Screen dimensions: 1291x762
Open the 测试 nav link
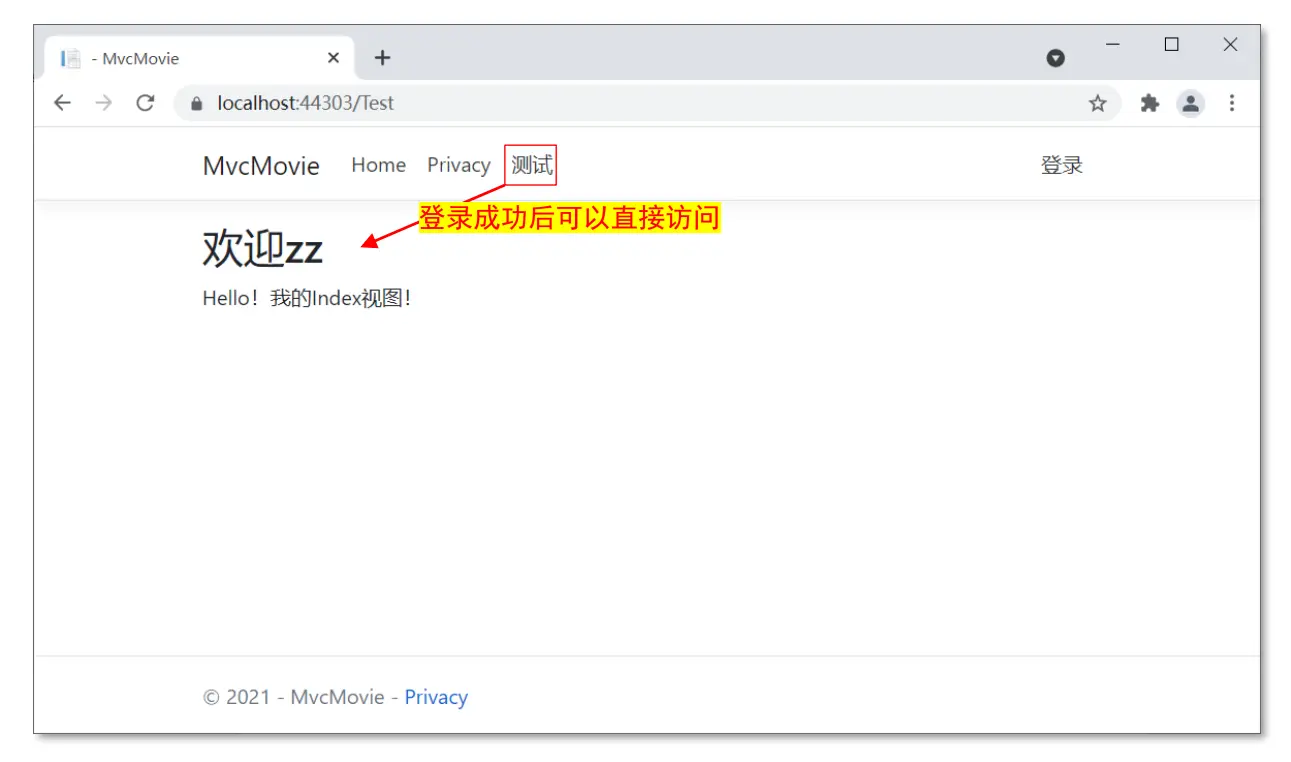[532, 165]
